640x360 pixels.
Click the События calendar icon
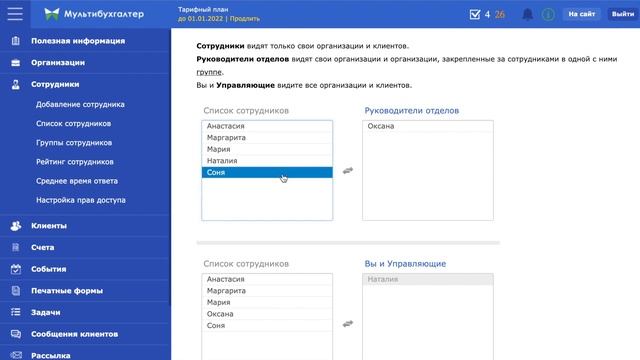[x=16, y=269]
